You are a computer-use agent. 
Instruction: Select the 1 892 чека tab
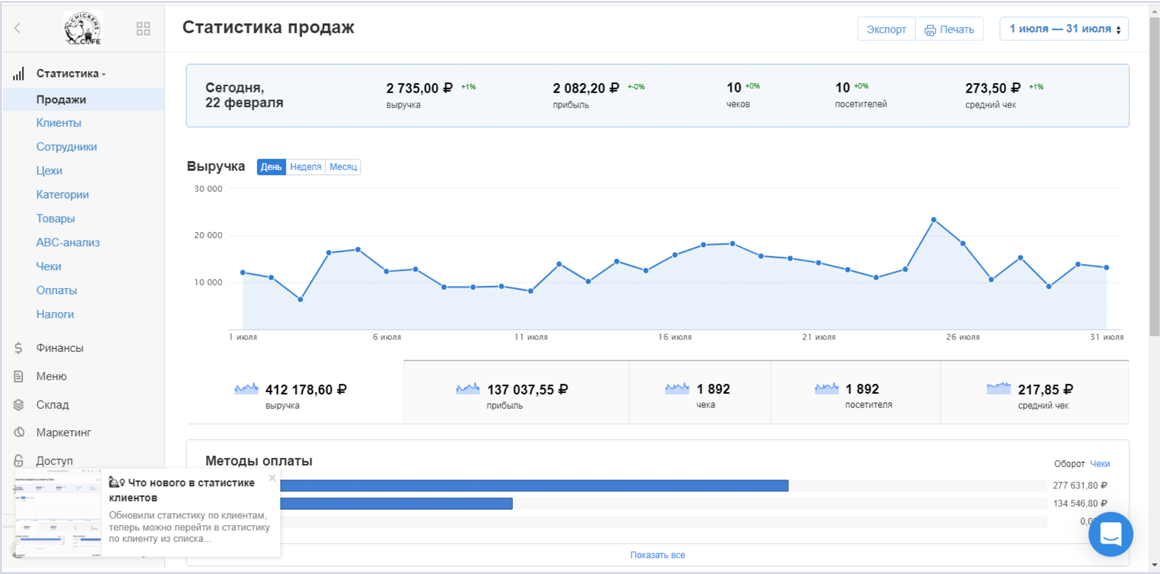(x=700, y=392)
